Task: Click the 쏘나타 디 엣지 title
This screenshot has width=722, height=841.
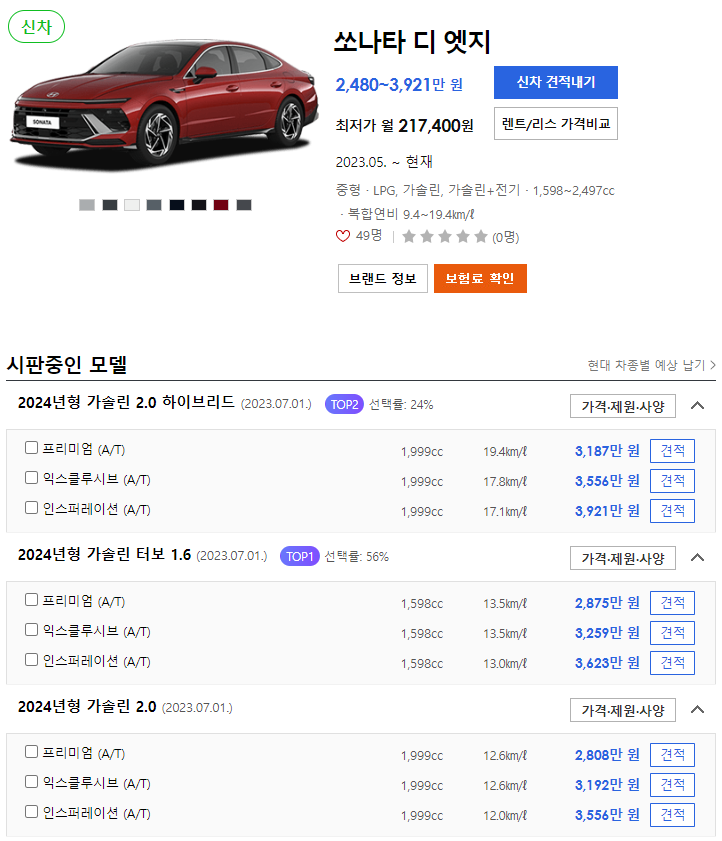Action: [412, 42]
